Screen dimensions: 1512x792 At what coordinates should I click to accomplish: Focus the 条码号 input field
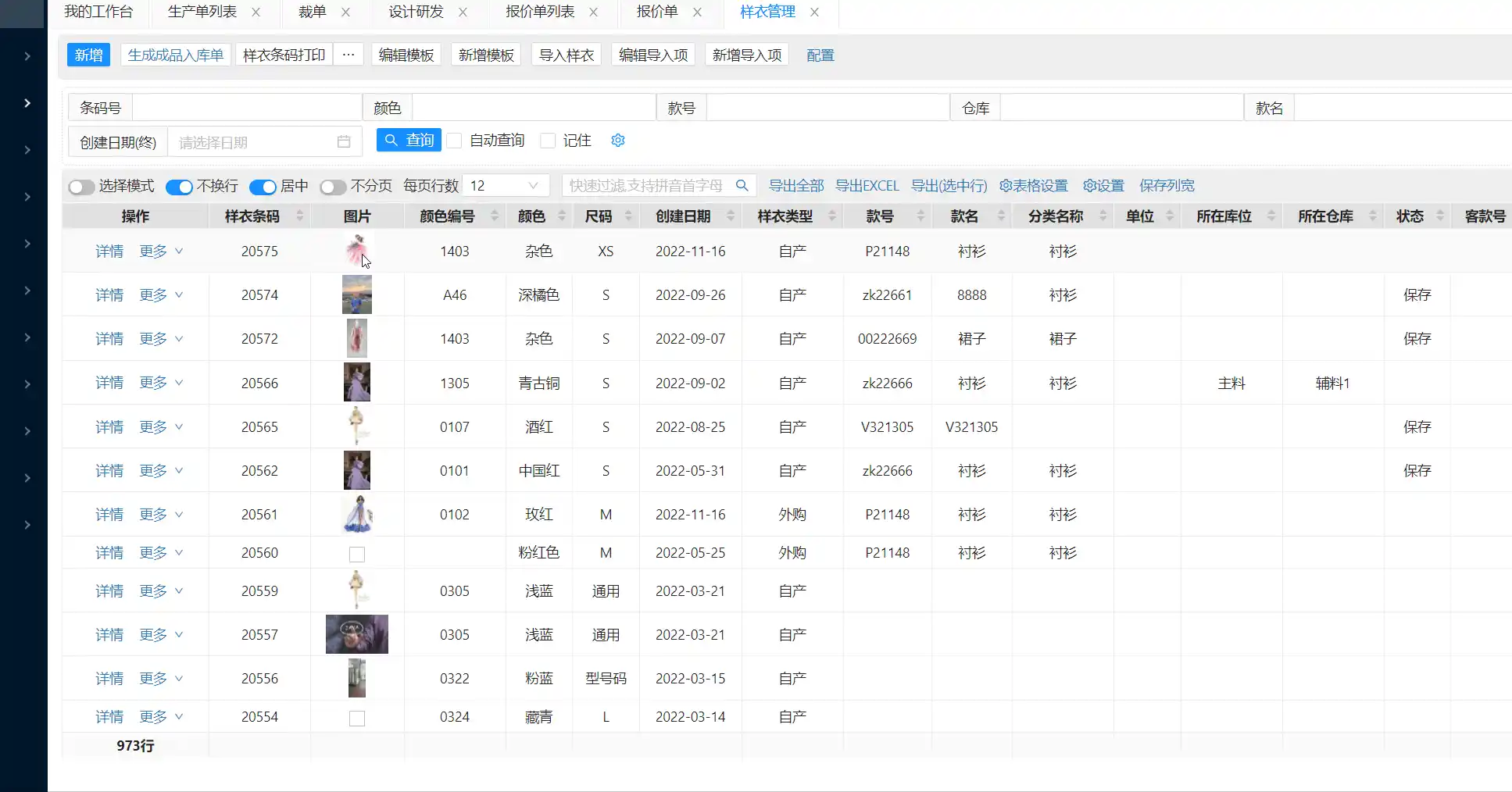point(246,108)
